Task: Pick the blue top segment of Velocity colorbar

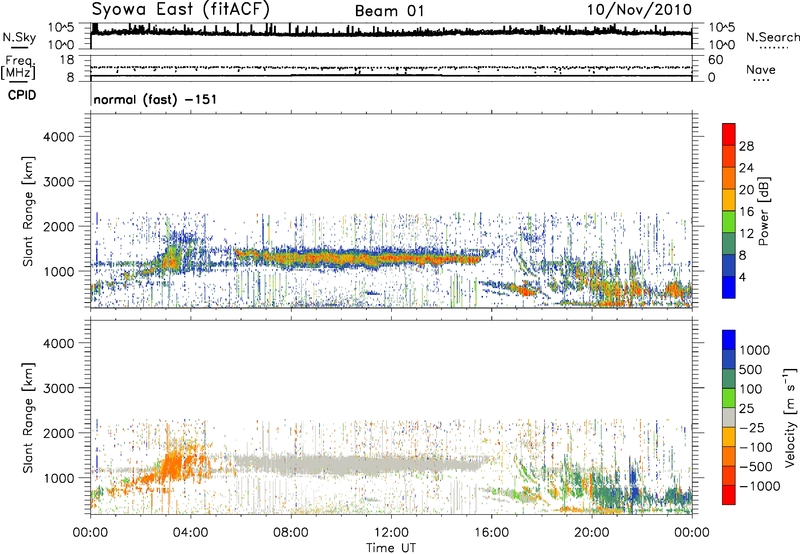Action: [x=729, y=340]
